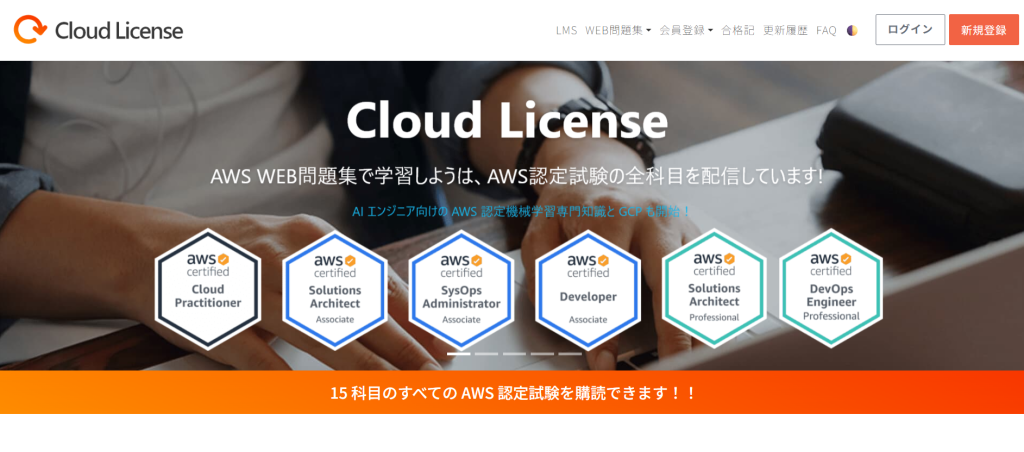Viewport: 1024px width, 452px height.
Task: Click the blue AI エンジニア向け announcement text
Action: coord(521,211)
